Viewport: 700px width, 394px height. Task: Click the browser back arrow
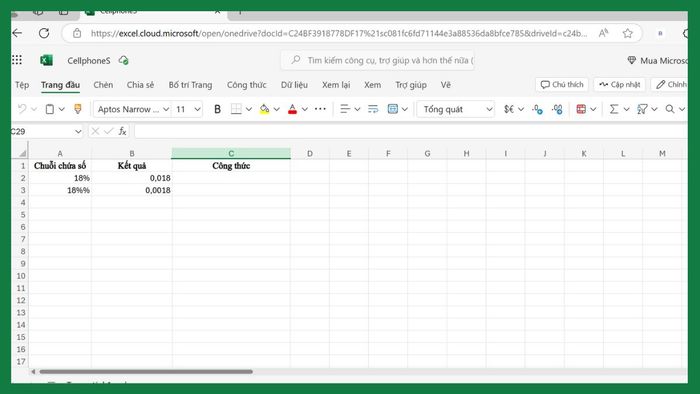(x=17, y=33)
